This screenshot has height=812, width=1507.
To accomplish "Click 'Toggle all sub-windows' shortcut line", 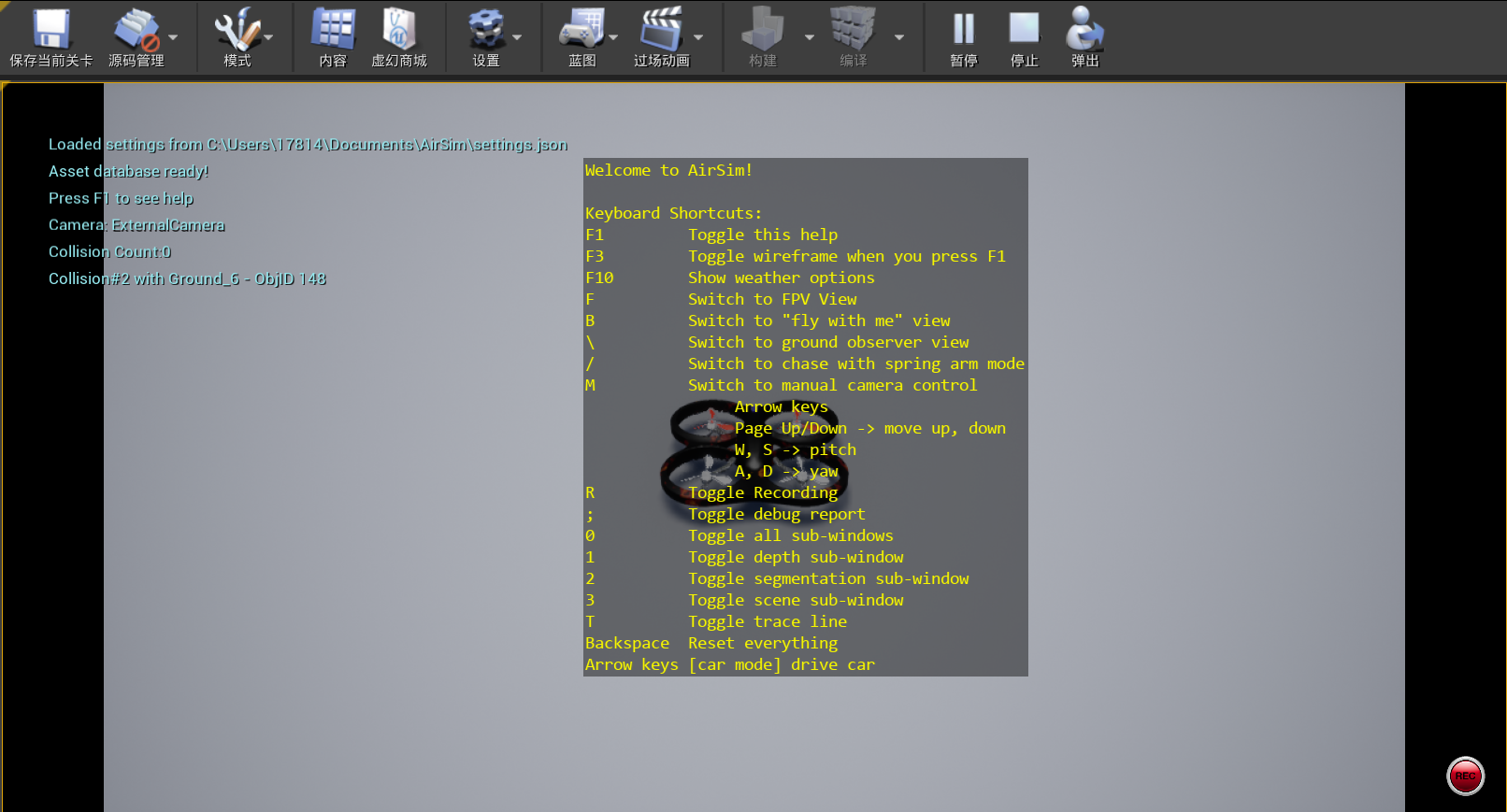I will (x=791, y=535).
